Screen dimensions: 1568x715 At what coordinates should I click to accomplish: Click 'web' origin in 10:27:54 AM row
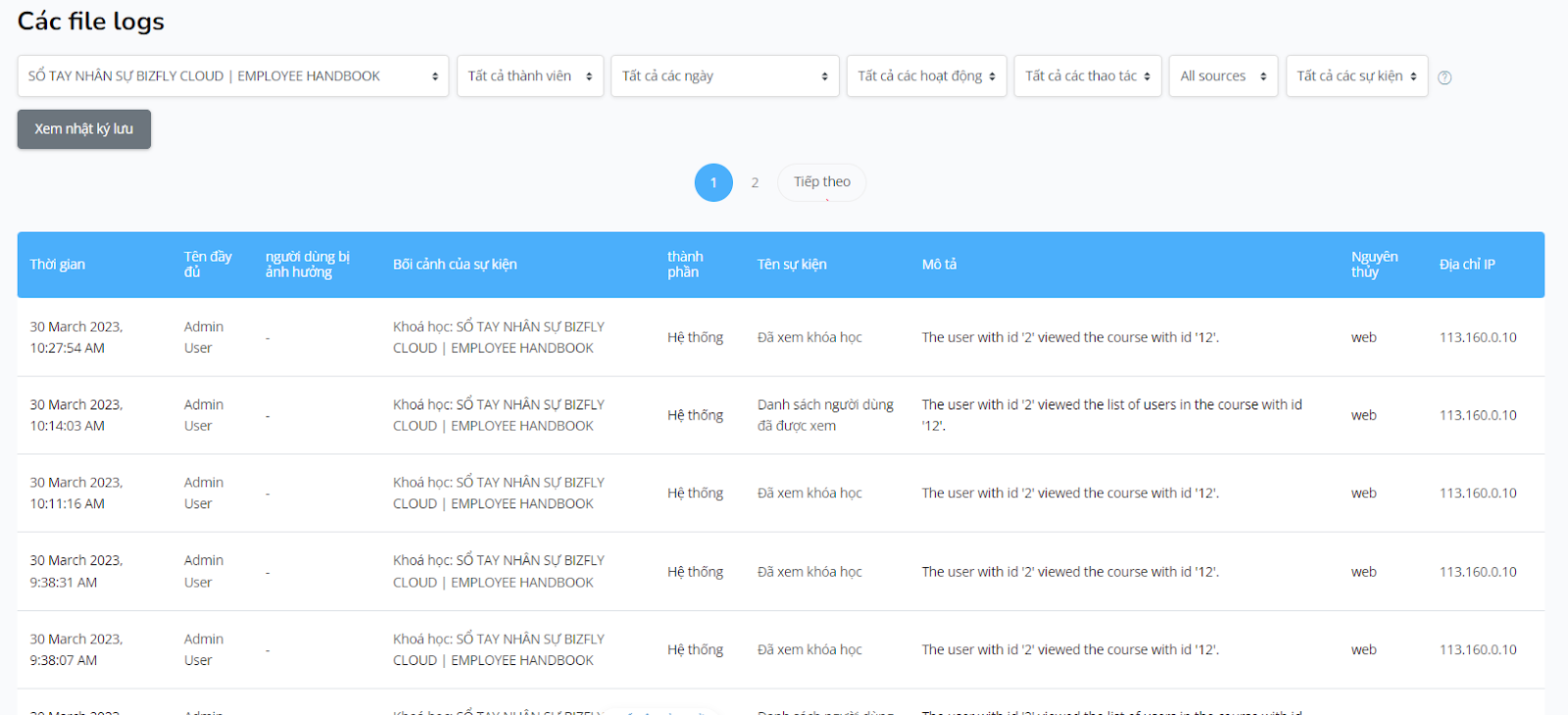tap(1364, 337)
